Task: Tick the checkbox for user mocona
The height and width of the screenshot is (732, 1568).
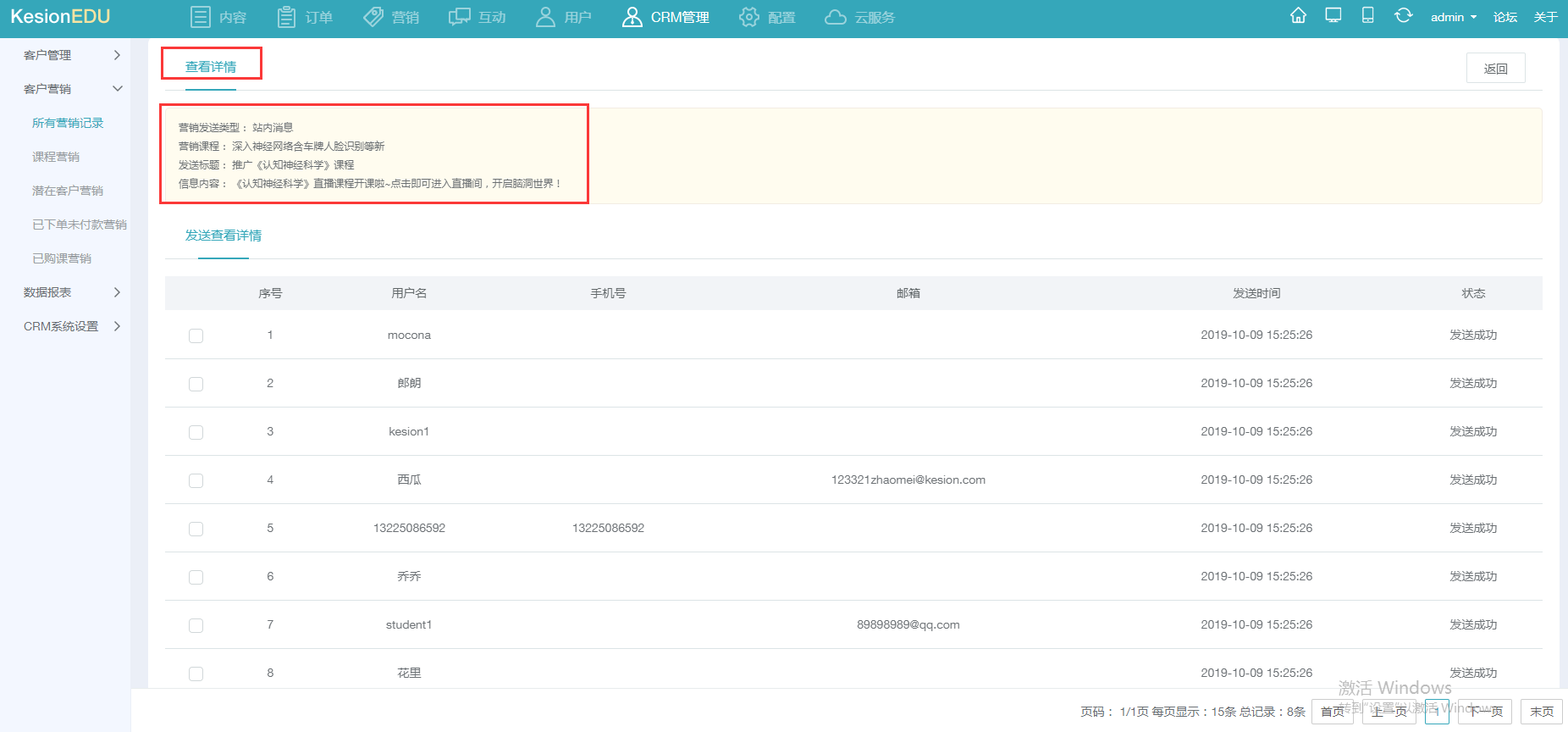Action: (196, 335)
